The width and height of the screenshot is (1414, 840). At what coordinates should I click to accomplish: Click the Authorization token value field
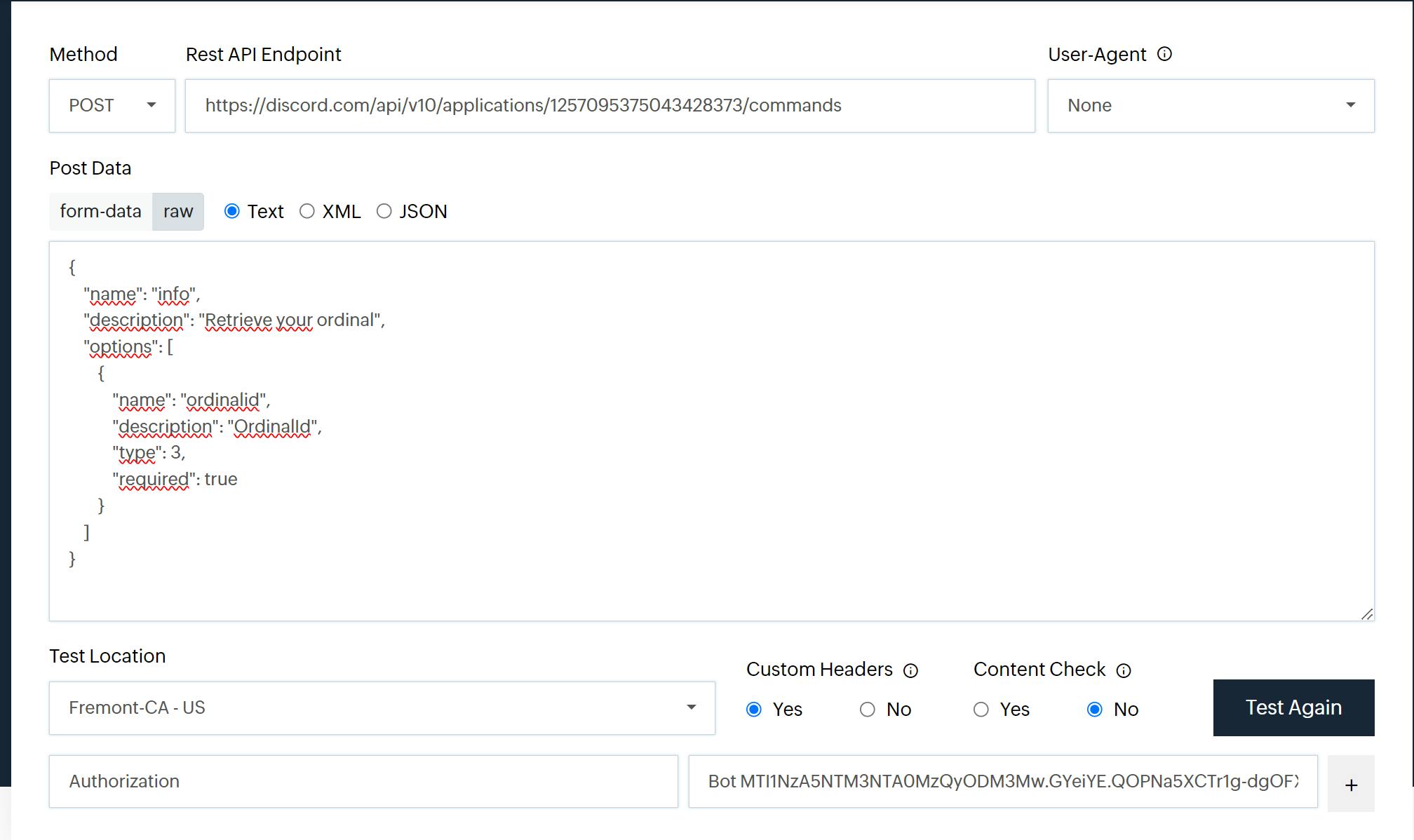1001,782
